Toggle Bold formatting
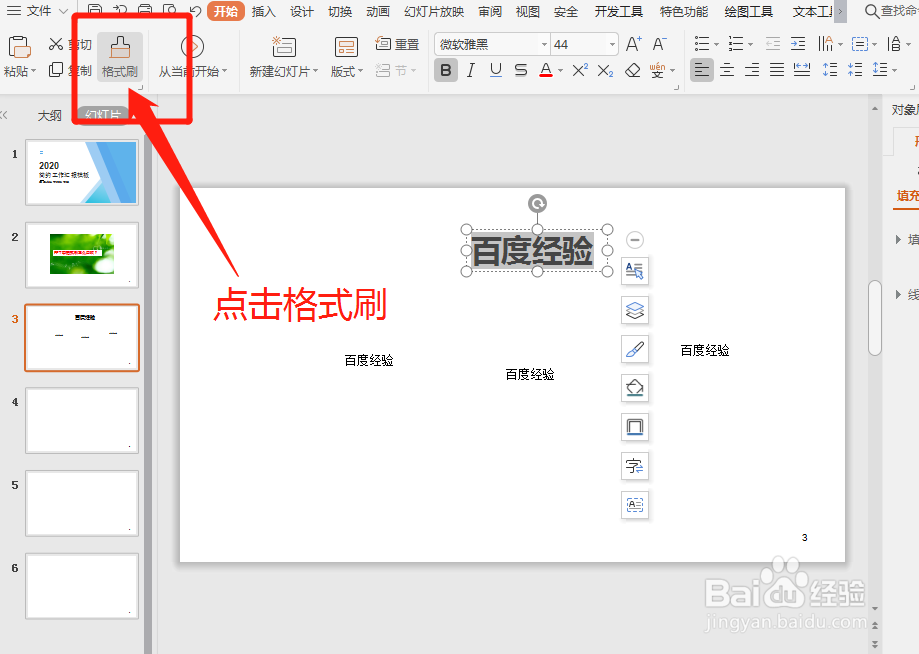Screen dimensions: 919x654 point(446,70)
